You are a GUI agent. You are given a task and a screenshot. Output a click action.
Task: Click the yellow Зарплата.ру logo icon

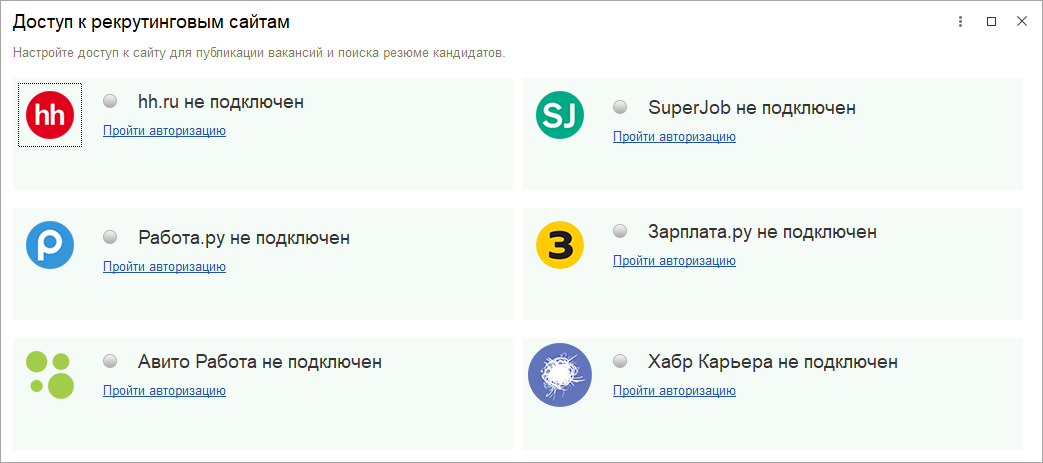point(559,245)
